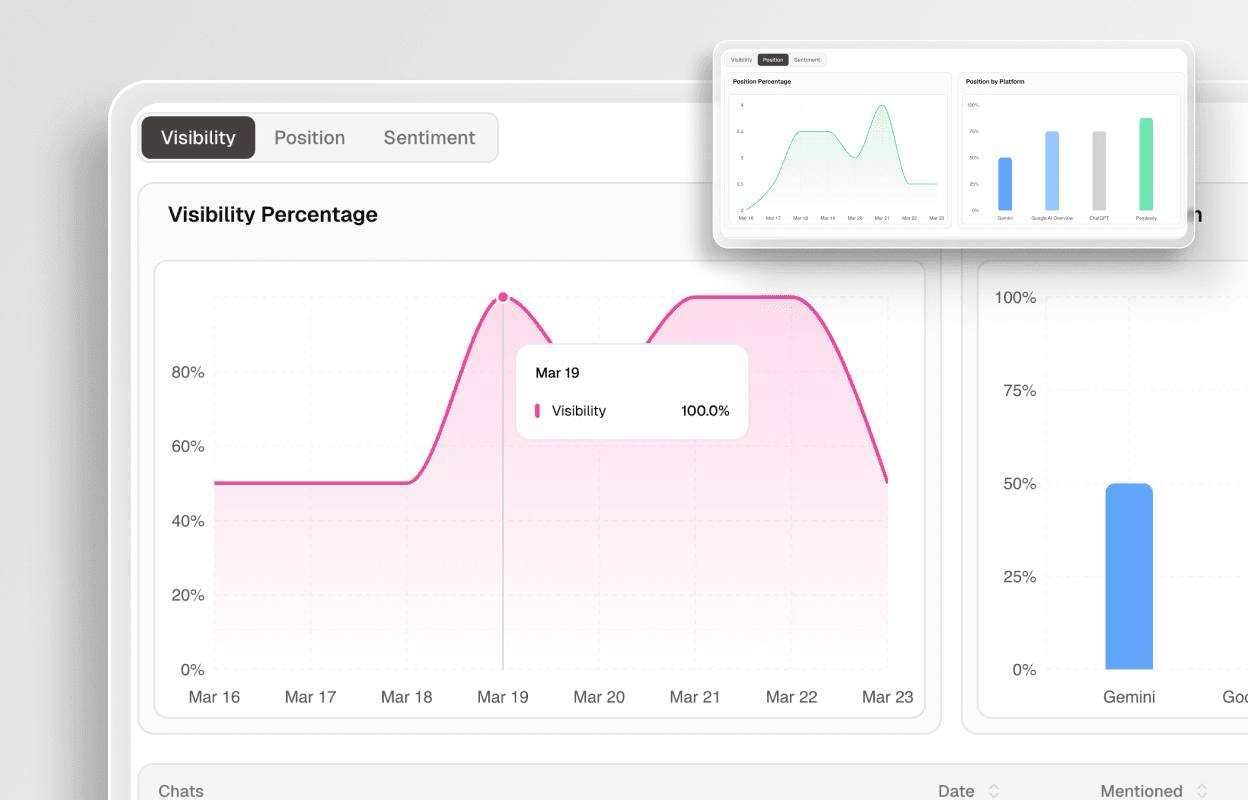Select the active Visibility tab
Viewport: 1248px width, 800px height.
click(x=197, y=137)
